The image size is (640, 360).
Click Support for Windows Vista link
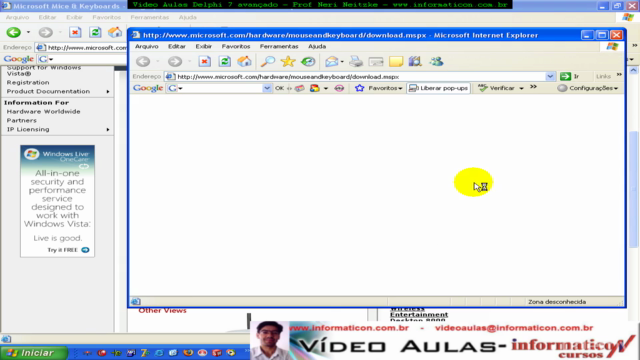43,70
